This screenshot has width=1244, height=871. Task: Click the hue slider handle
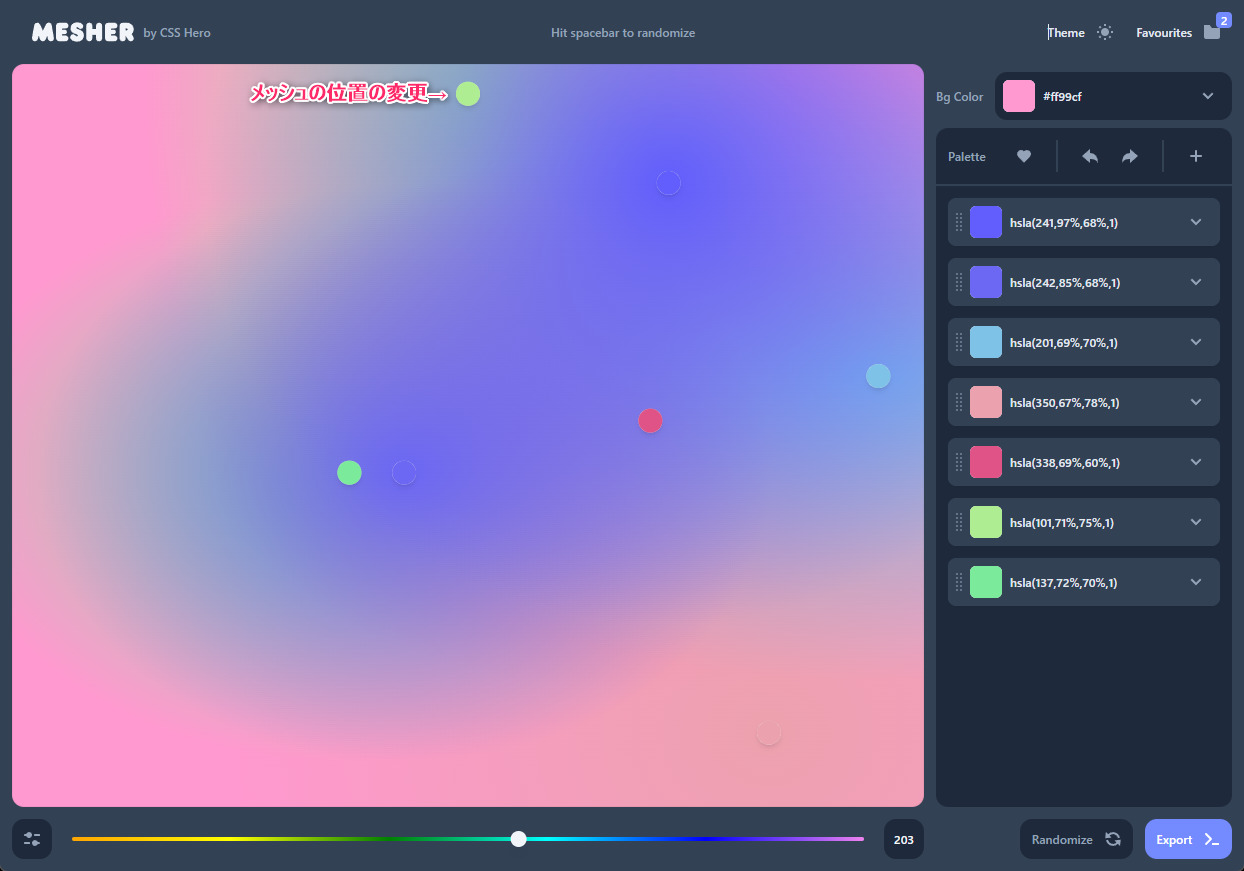tap(518, 839)
